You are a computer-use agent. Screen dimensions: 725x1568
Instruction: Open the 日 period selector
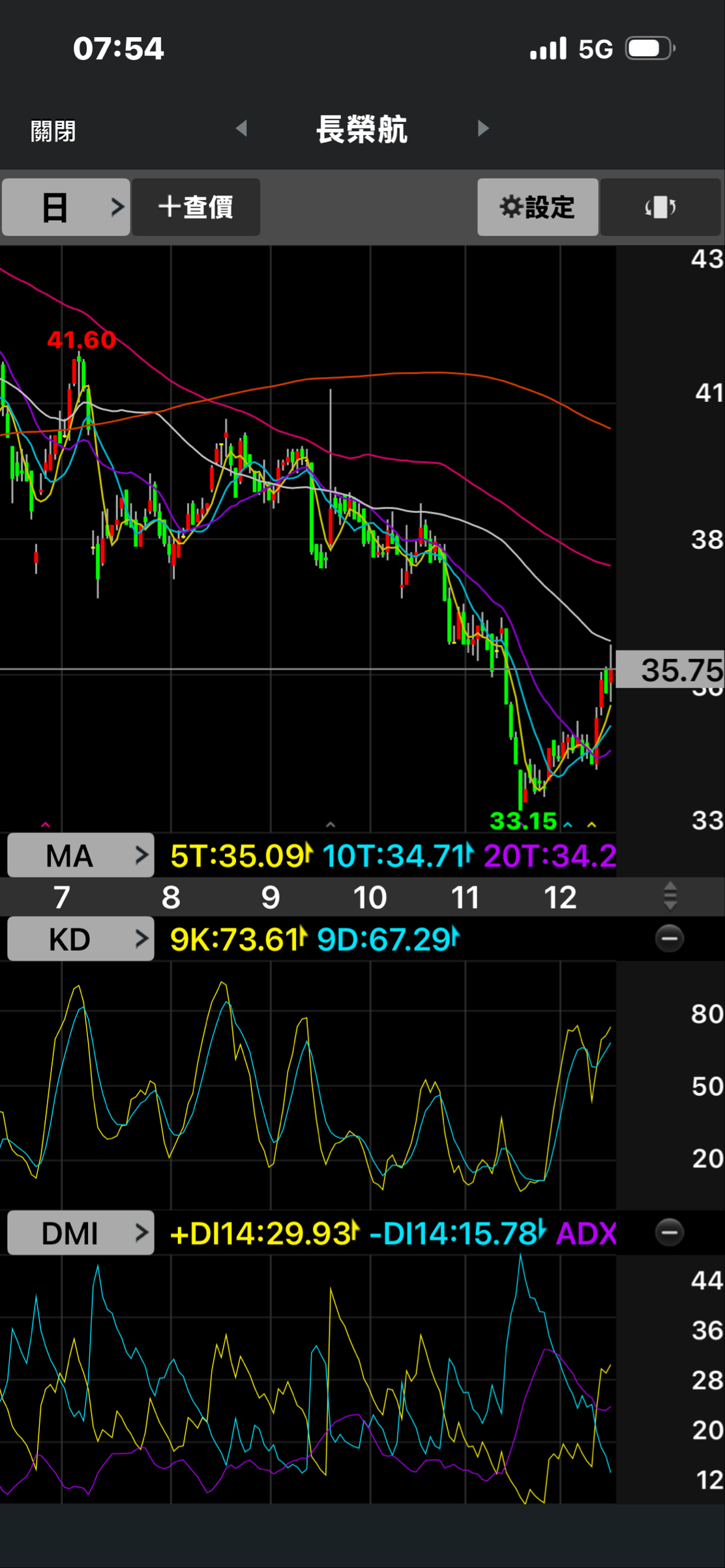tap(66, 207)
